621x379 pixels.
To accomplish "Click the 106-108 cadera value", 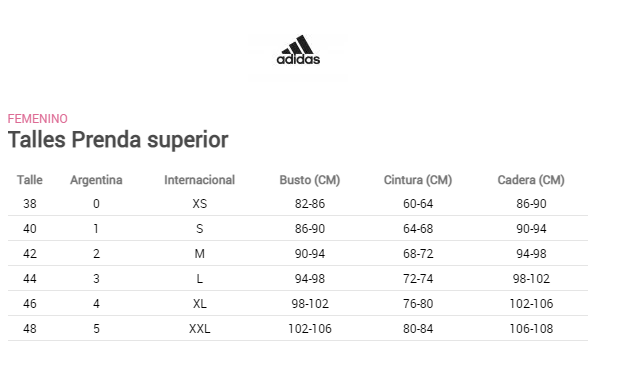I will 531,329.
